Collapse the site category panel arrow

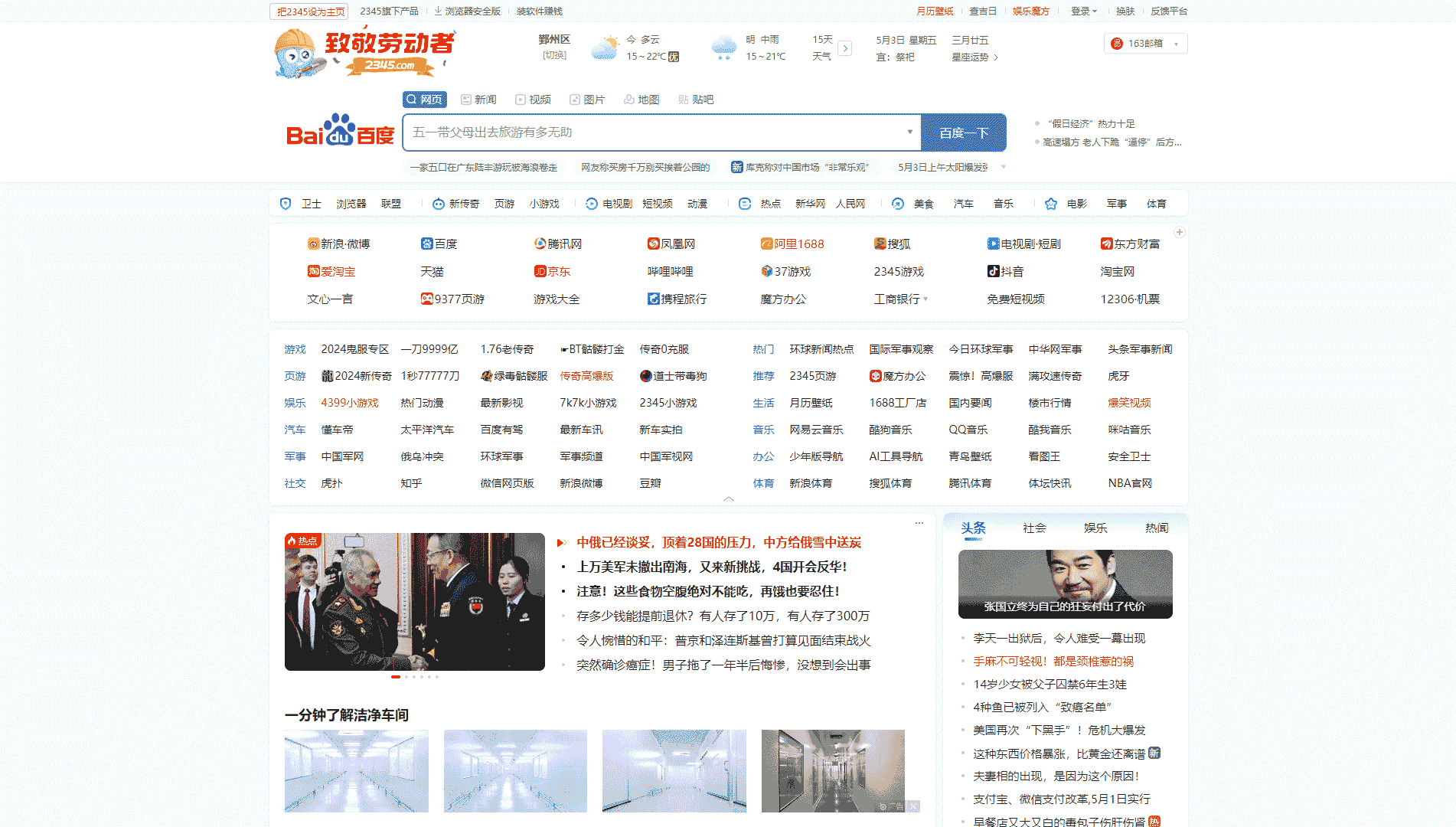click(729, 498)
